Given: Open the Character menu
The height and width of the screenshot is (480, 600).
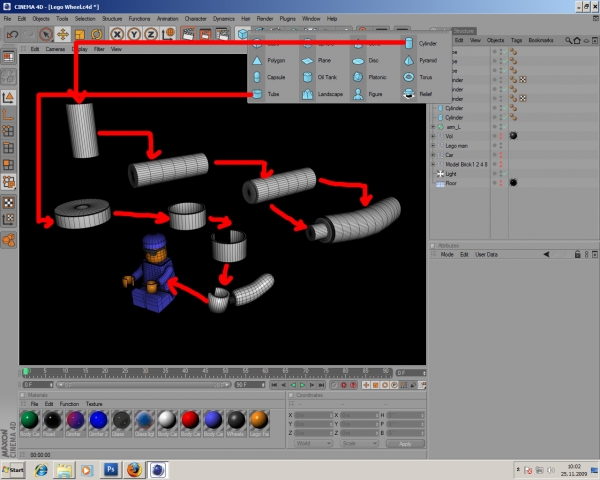Looking at the screenshot, I should [x=196, y=19].
